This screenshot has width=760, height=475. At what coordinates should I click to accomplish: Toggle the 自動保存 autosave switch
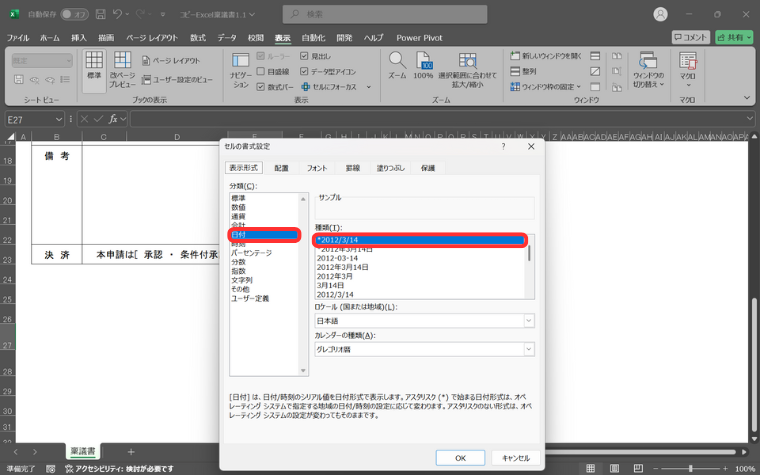point(73,14)
